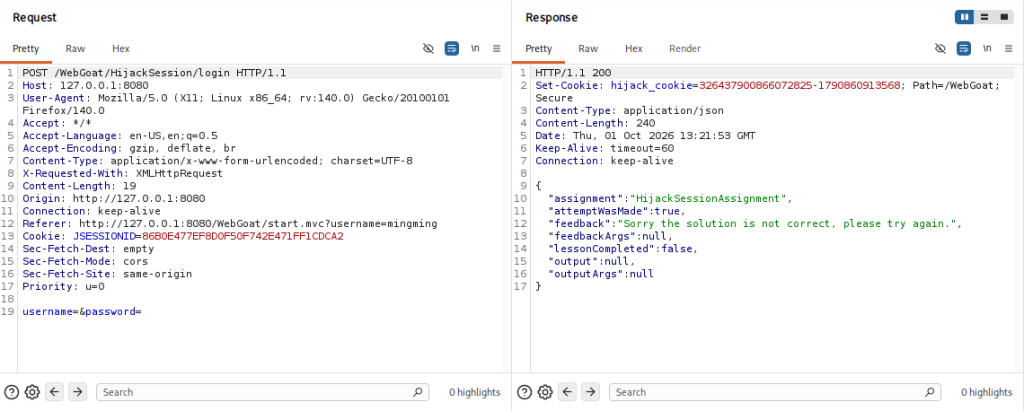Toggle line wrap icon in Response pane

[963, 48]
